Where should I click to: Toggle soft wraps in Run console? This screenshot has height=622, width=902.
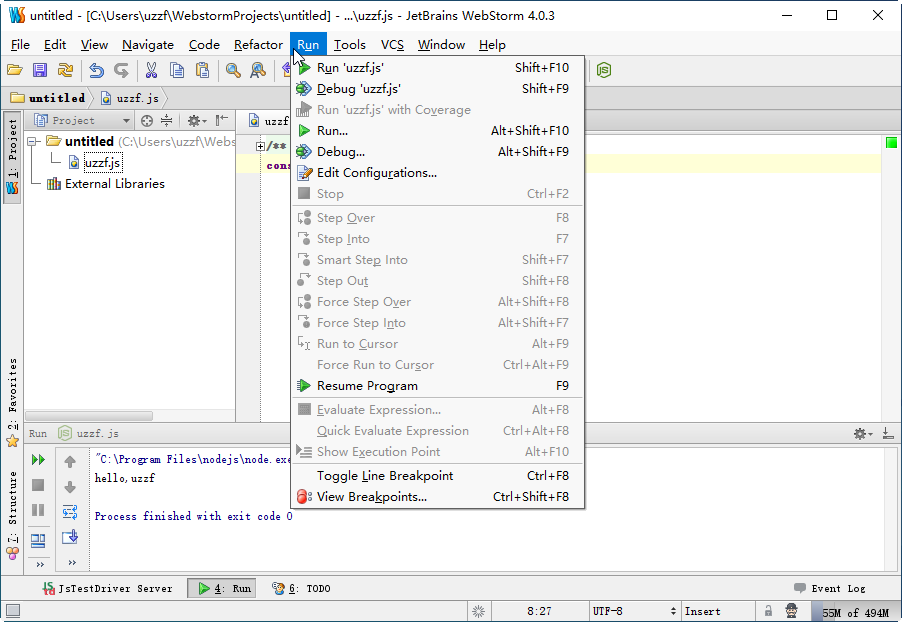[70, 512]
